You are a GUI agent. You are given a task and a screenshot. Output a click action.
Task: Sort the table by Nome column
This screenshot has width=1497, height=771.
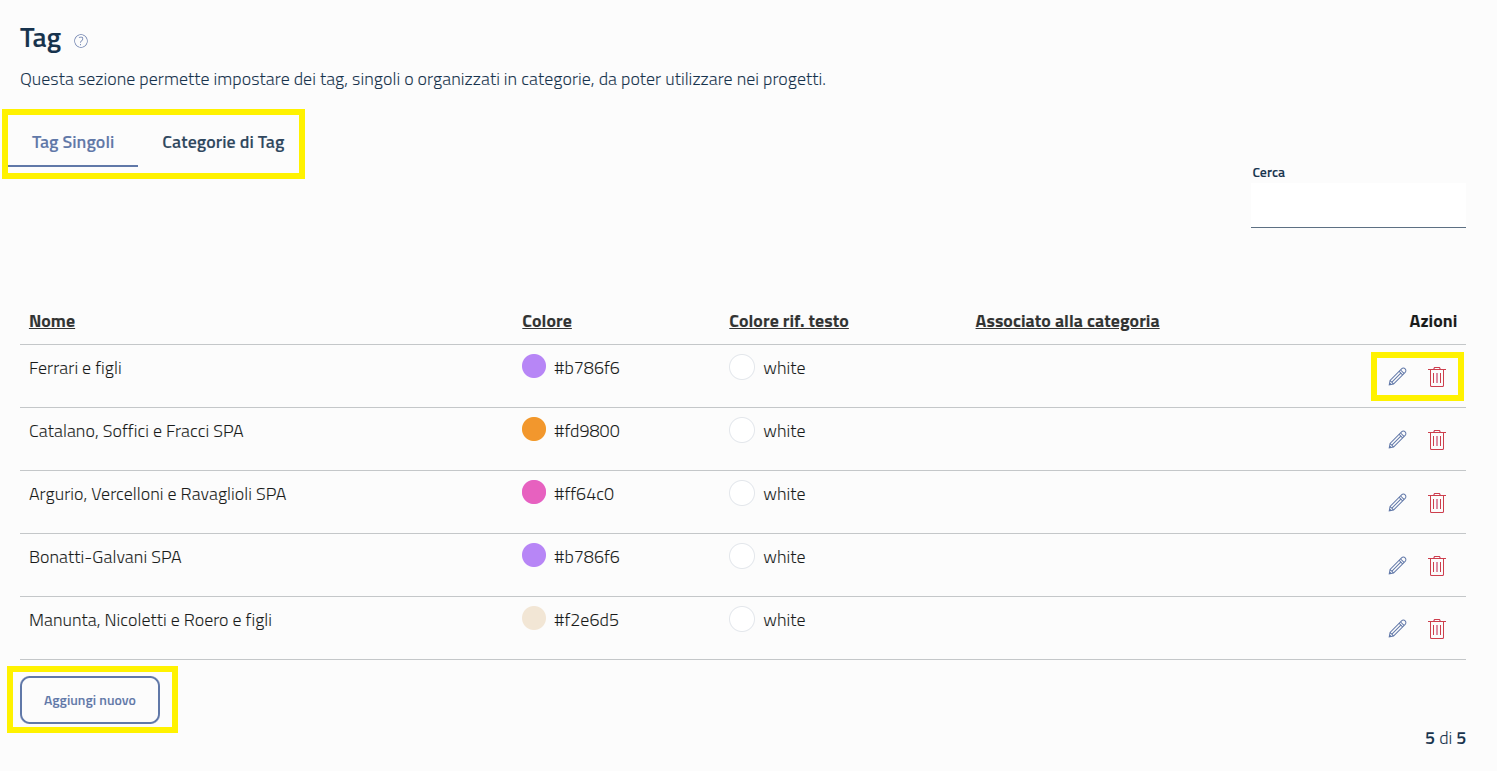click(x=52, y=321)
